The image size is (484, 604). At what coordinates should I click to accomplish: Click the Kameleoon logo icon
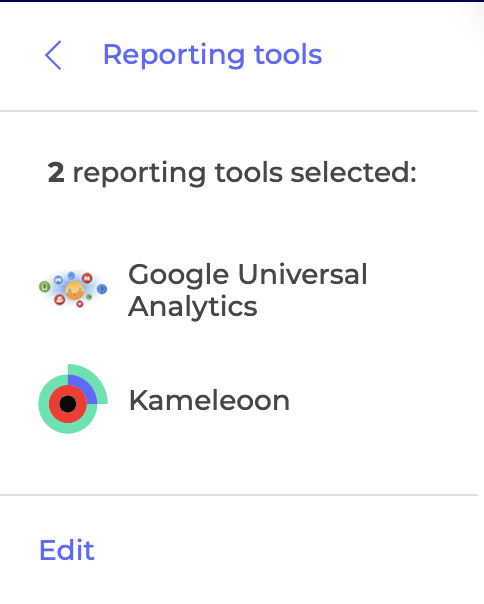pos(73,399)
